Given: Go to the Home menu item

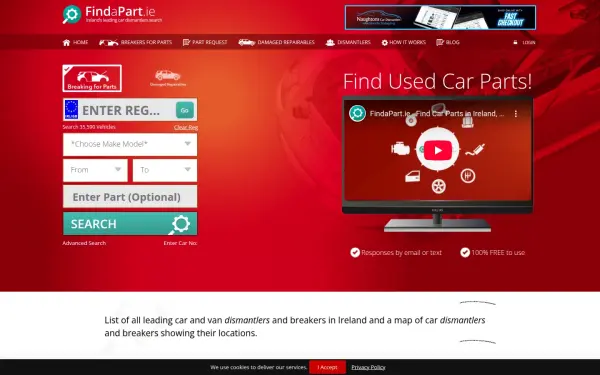Looking at the screenshot, I should tap(75, 42).
